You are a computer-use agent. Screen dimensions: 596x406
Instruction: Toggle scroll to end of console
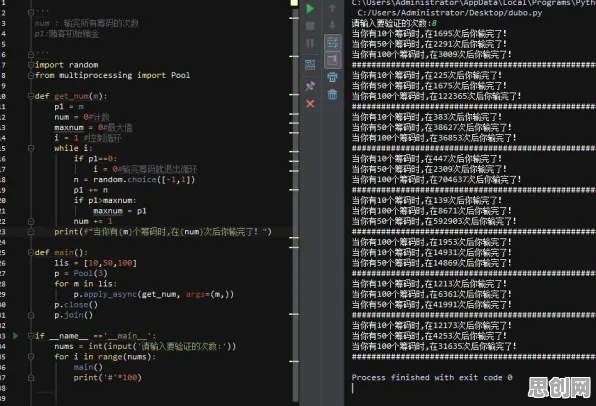[332, 60]
